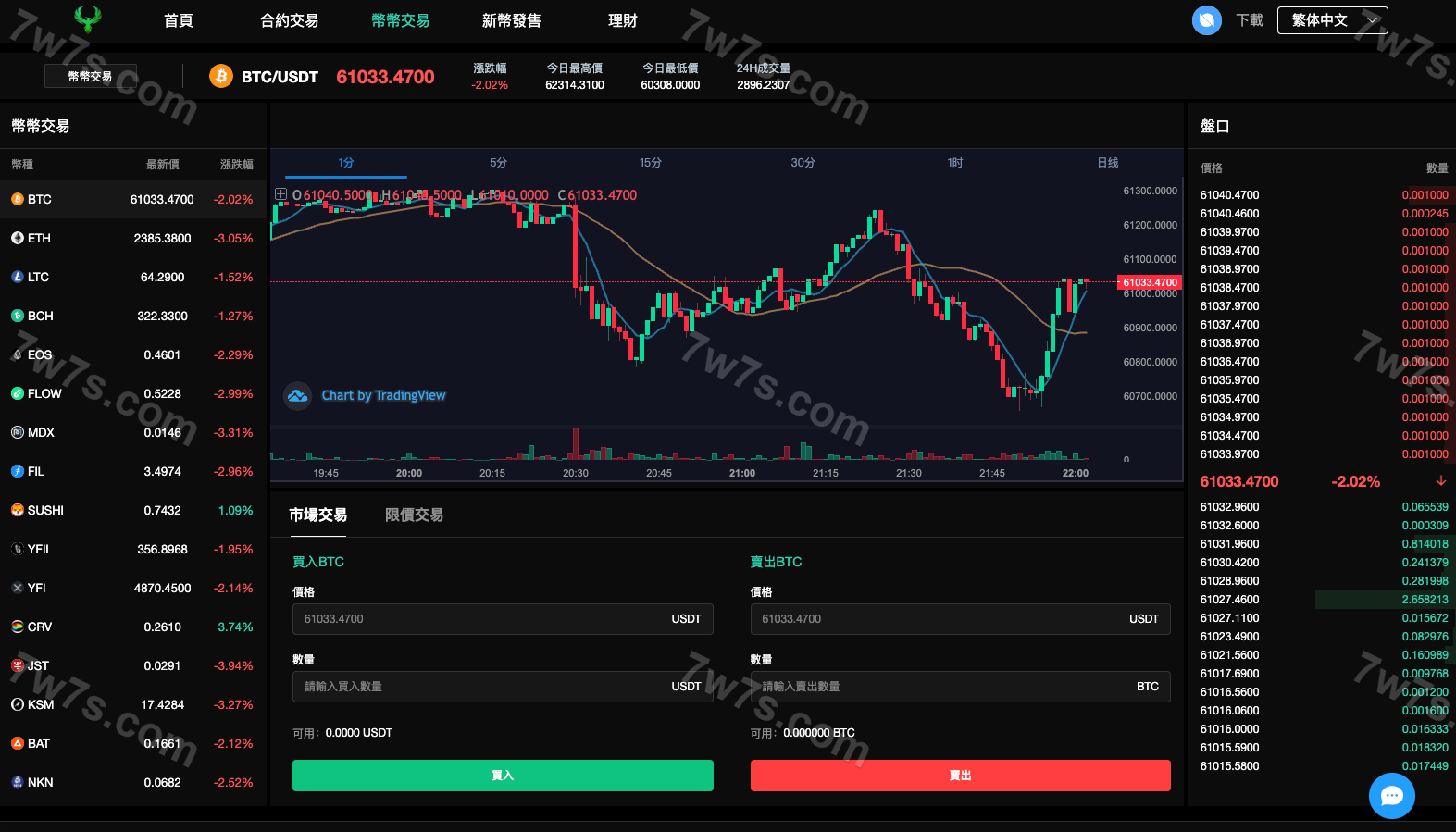Screen dimensions: 1456x832
Task: Open the 幣幣交易 pair selector box
Action: [x=91, y=76]
